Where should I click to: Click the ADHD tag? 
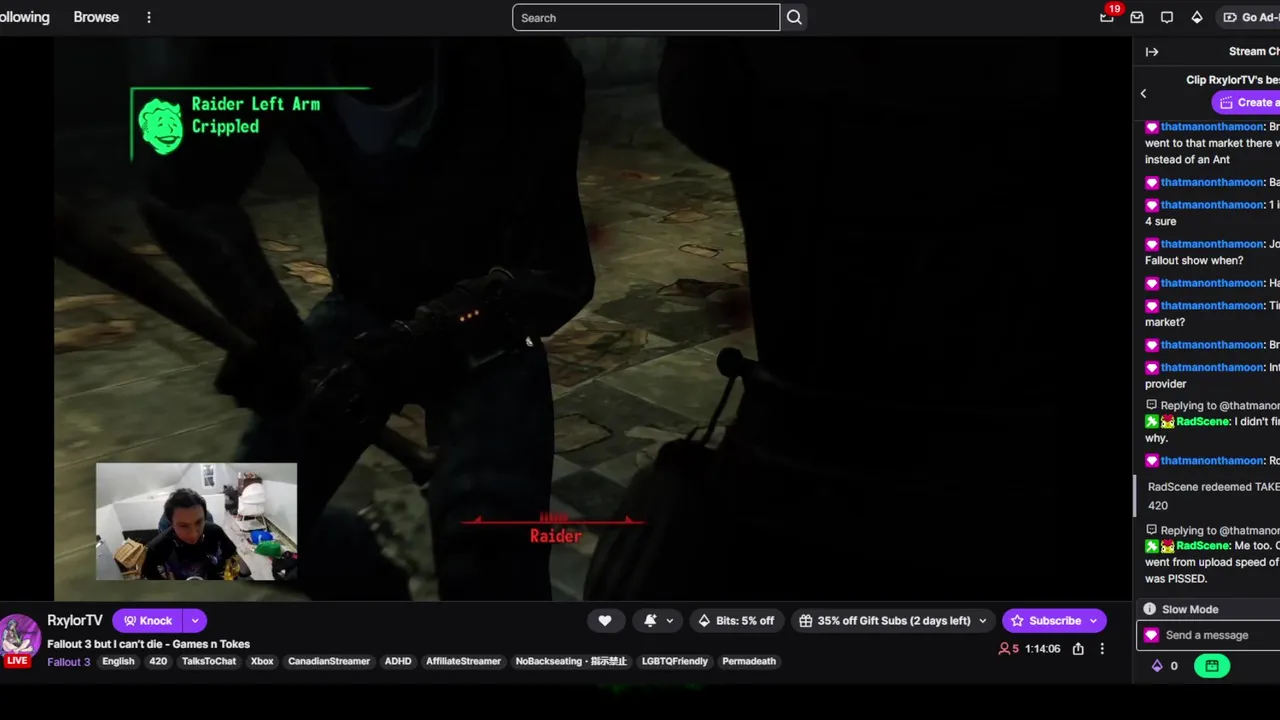click(398, 661)
